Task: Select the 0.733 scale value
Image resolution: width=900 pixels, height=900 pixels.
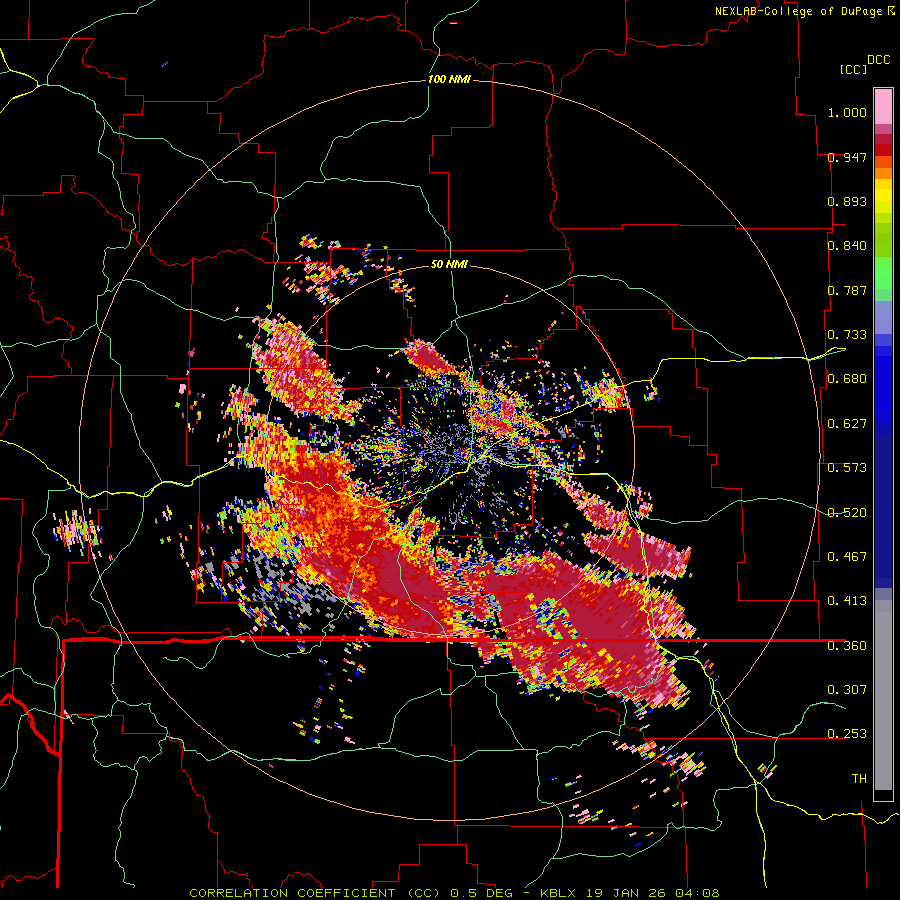Action: 847,334
